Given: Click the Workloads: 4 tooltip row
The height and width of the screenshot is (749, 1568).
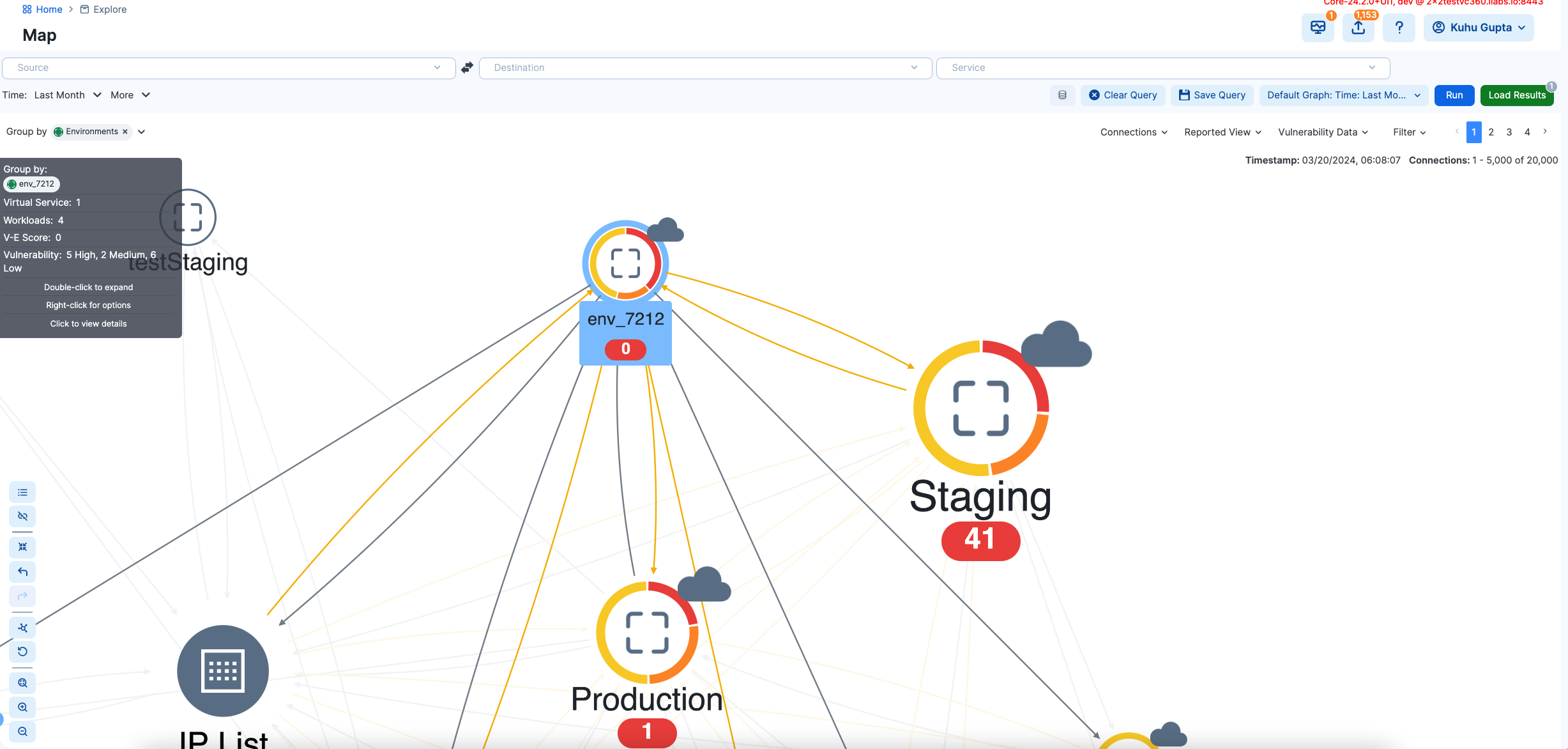Looking at the screenshot, I should pyautogui.click(x=87, y=220).
